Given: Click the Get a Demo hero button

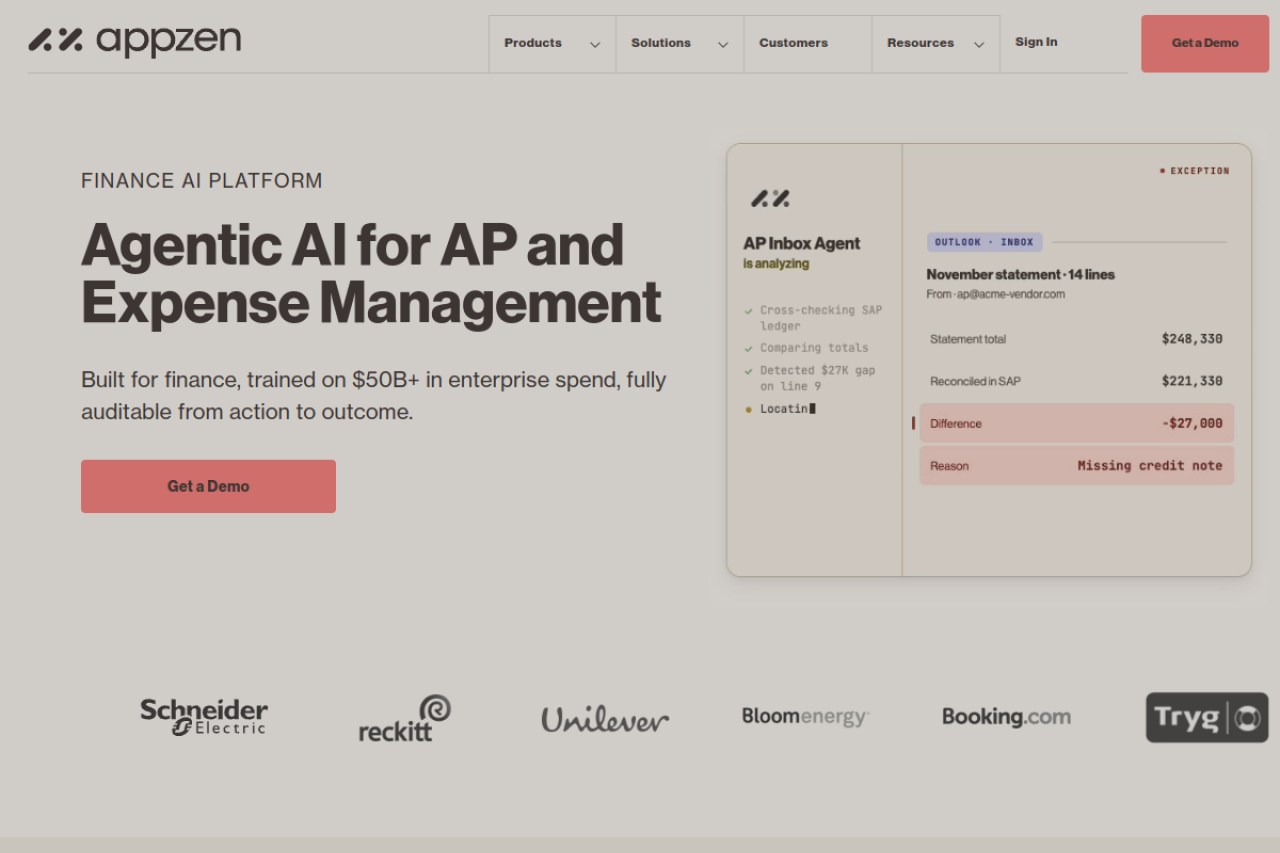Looking at the screenshot, I should click(x=208, y=486).
